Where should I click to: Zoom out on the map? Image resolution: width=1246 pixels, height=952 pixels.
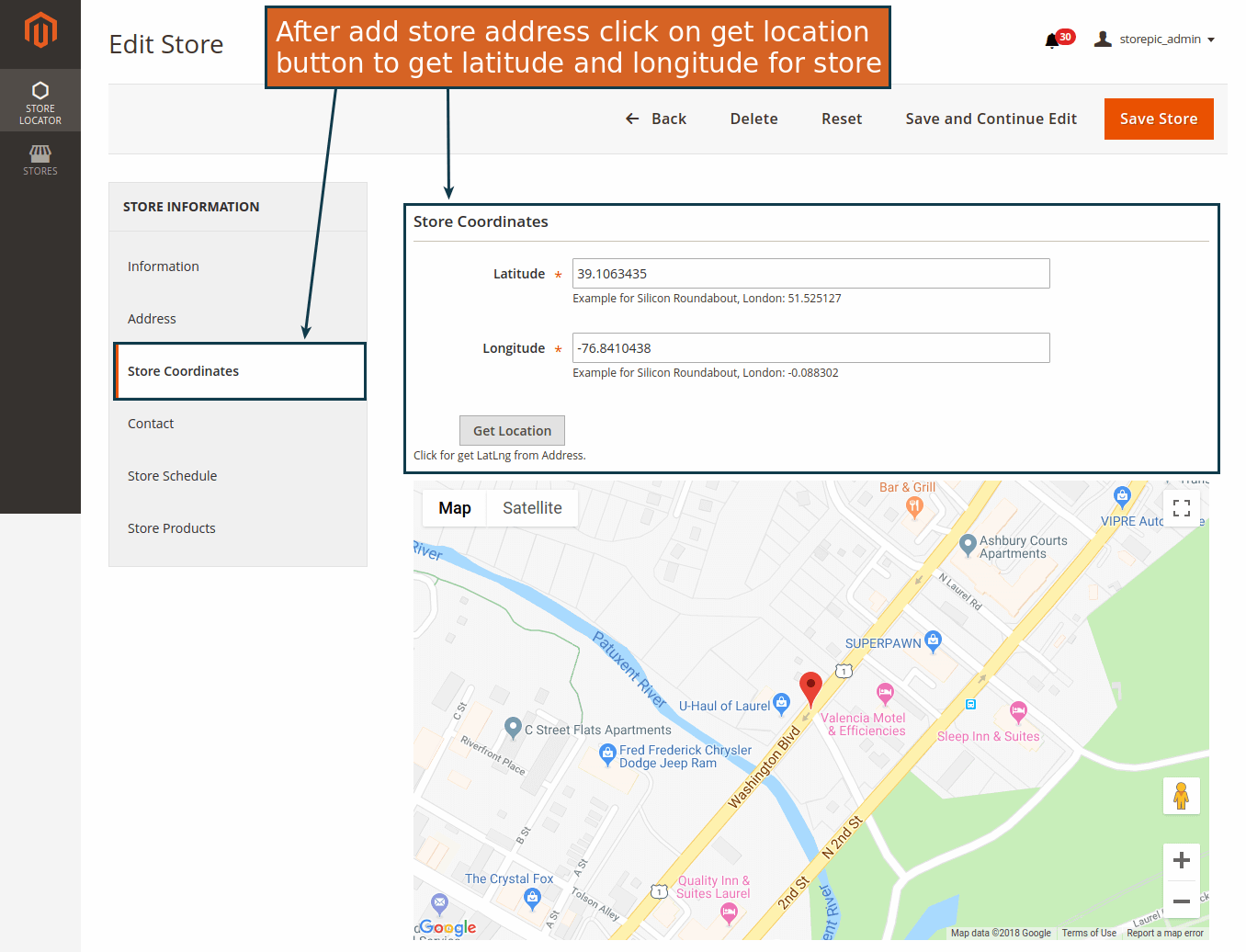[x=1181, y=902]
